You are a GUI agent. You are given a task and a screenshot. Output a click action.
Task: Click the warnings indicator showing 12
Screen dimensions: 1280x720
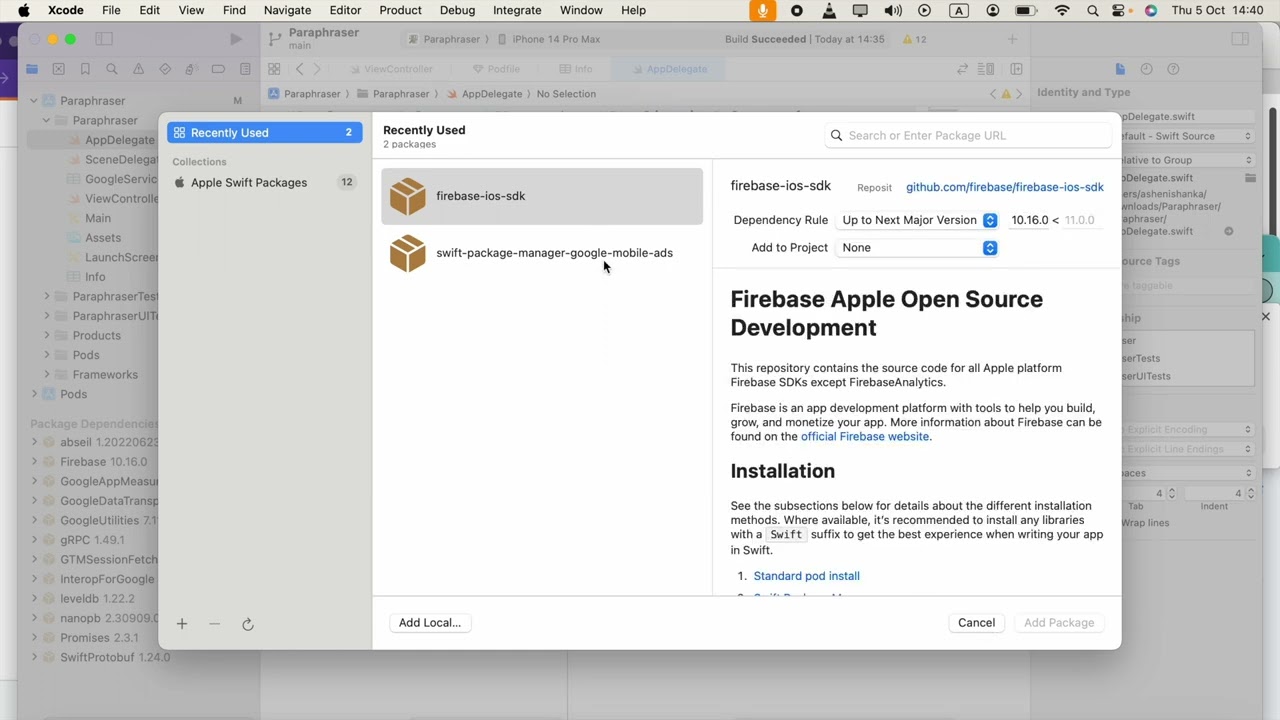click(x=914, y=39)
